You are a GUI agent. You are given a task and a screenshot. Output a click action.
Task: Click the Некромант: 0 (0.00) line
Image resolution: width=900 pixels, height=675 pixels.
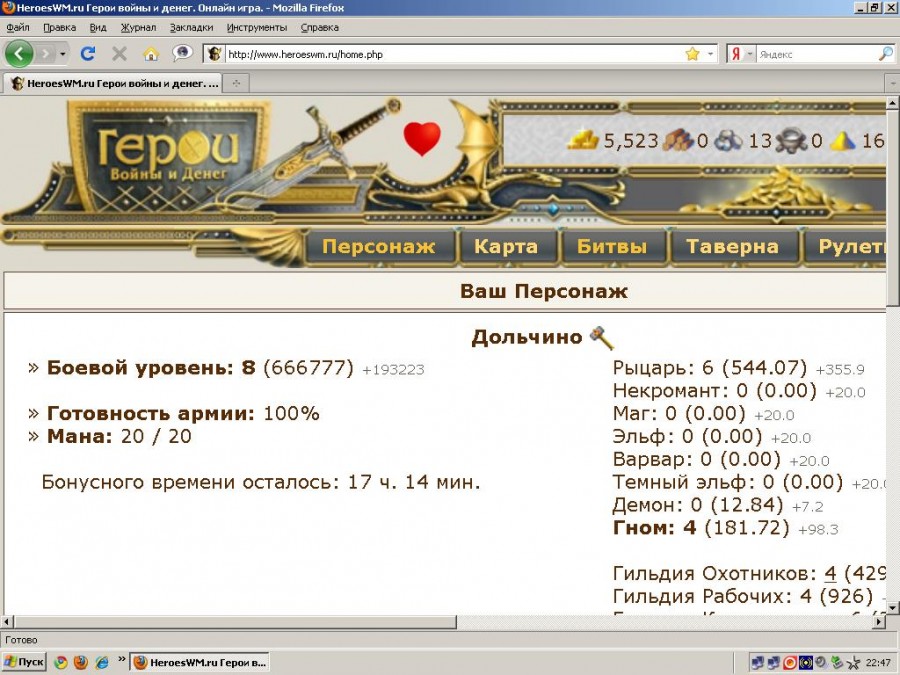tap(715, 391)
